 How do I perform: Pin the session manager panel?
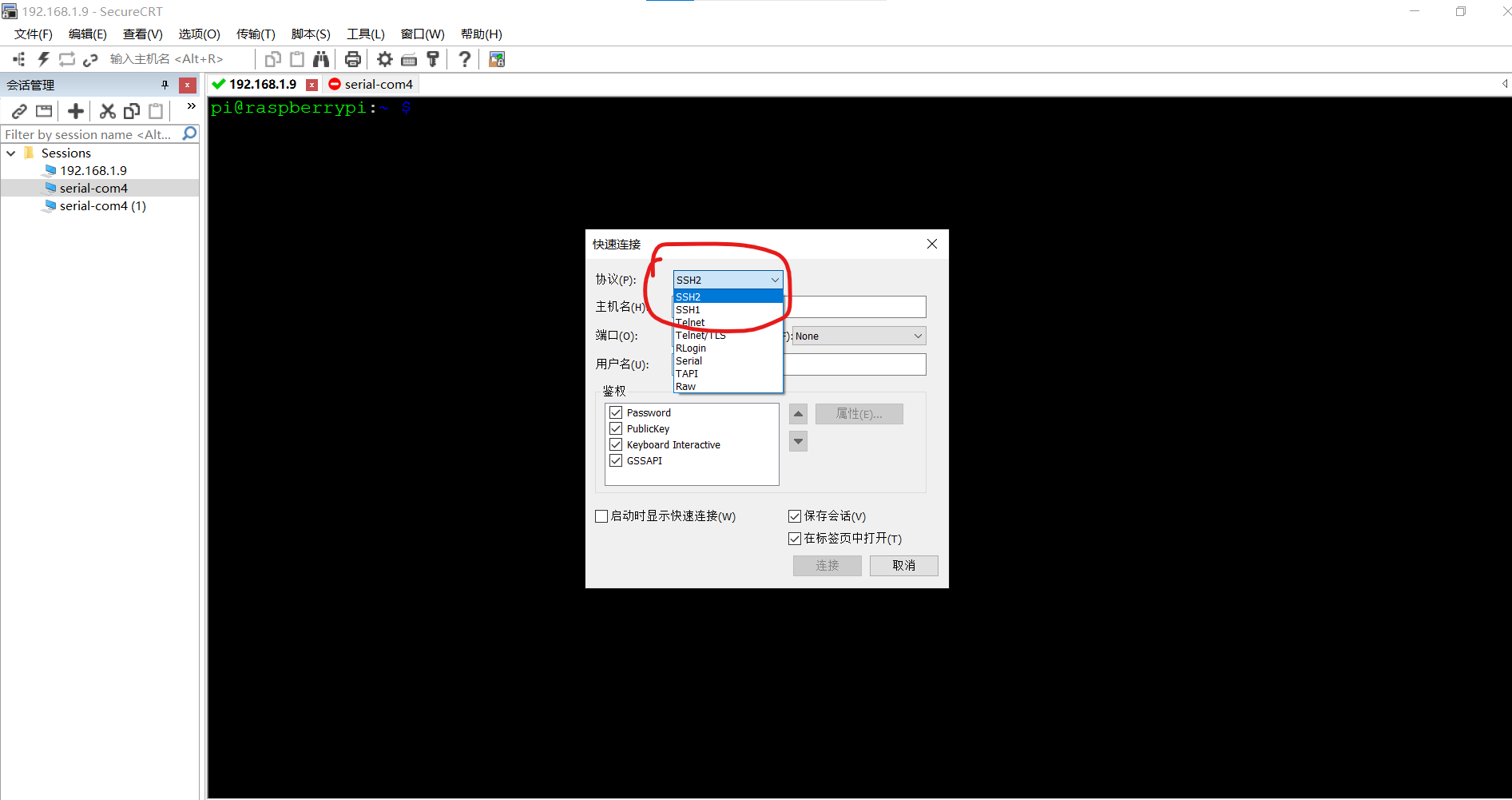165,85
